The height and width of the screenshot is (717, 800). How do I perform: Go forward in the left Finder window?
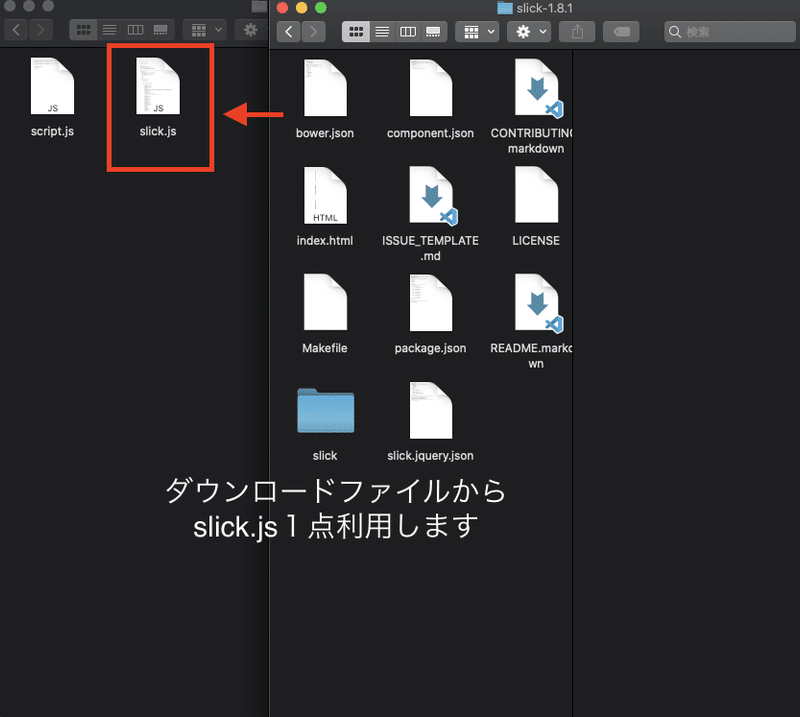pyautogui.click(x=41, y=30)
